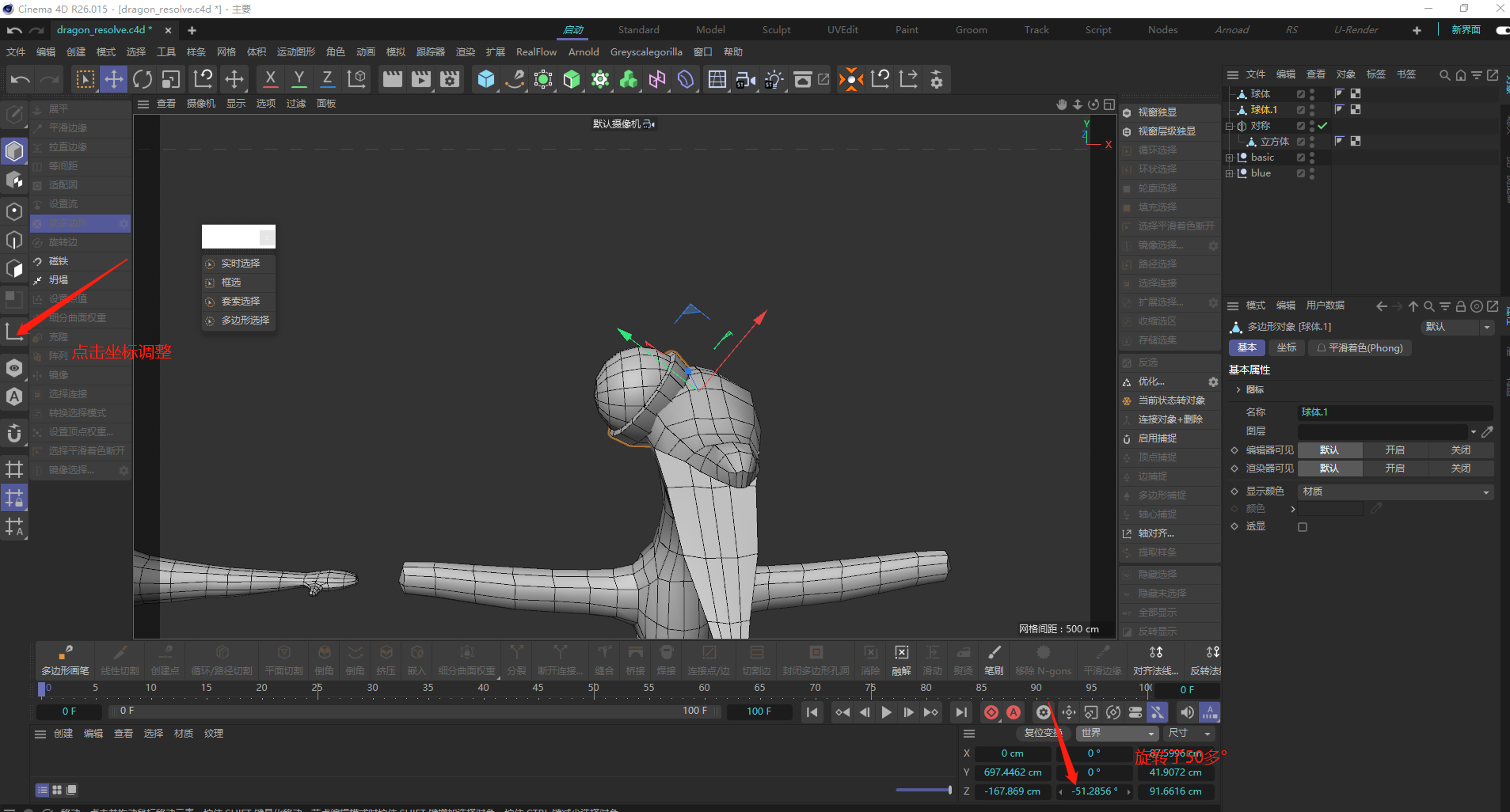Select the Magnet tool in left panel
The width and height of the screenshot is (1510, 812).
tap(59, 261)
